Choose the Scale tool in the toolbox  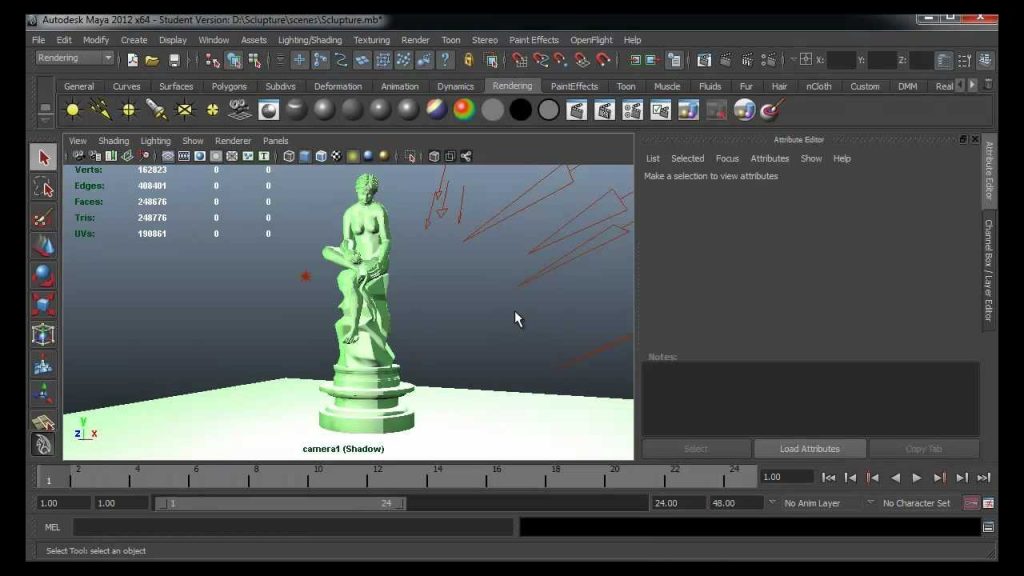[43, 305]
